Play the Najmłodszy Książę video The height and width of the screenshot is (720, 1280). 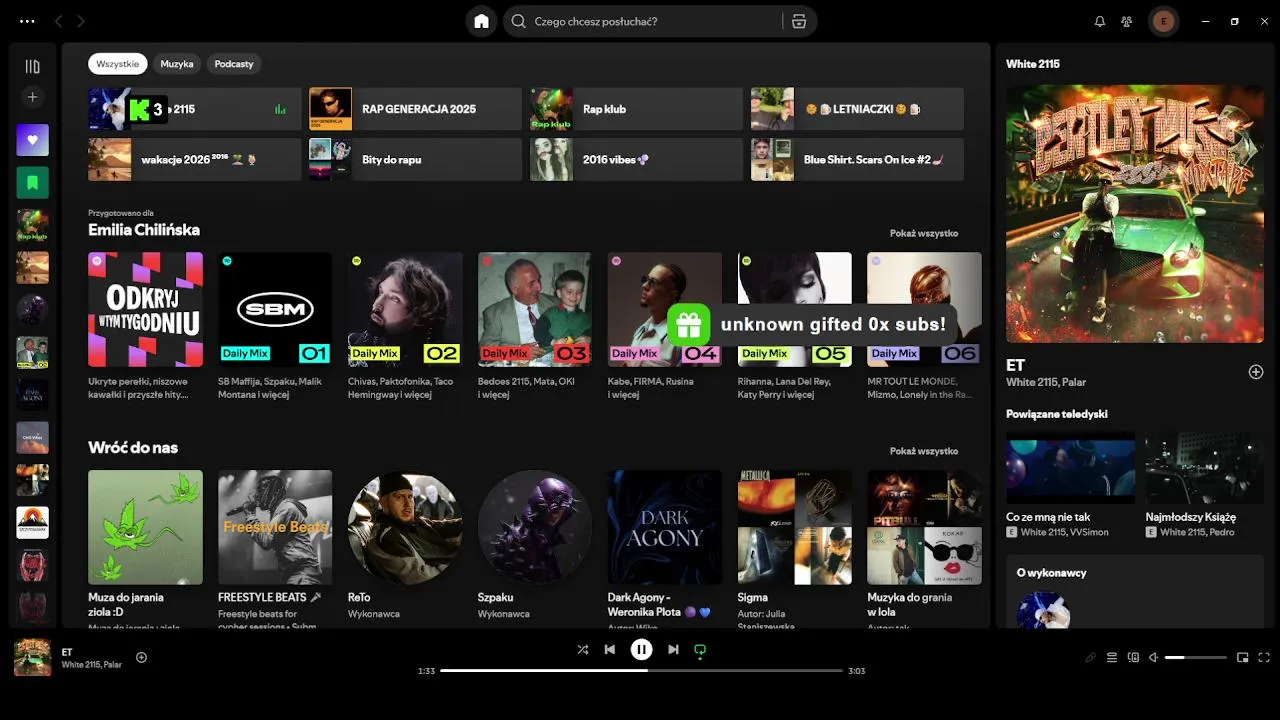[x=1204, y=467]
